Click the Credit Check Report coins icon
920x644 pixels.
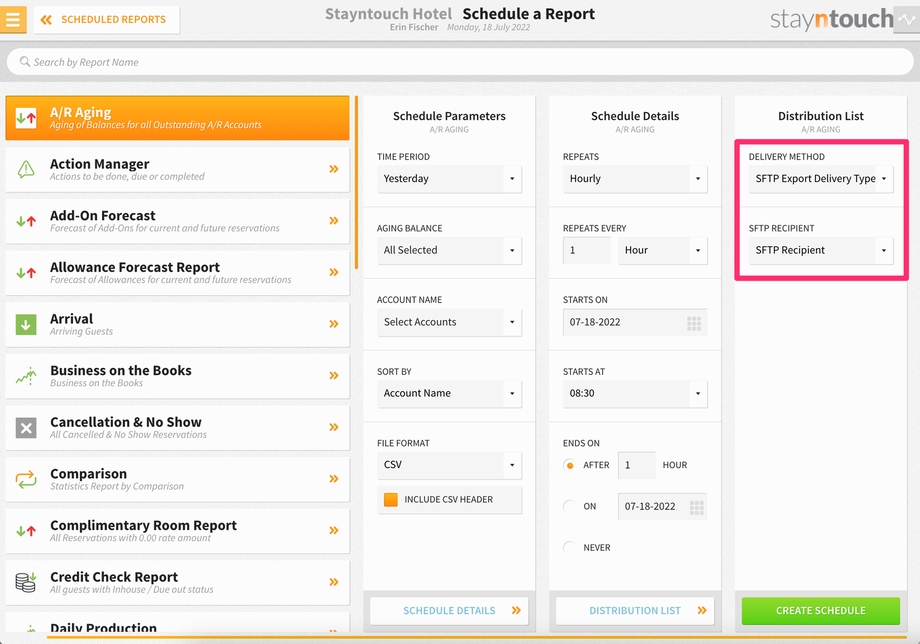pyautogui.click(x=26, y=582)
